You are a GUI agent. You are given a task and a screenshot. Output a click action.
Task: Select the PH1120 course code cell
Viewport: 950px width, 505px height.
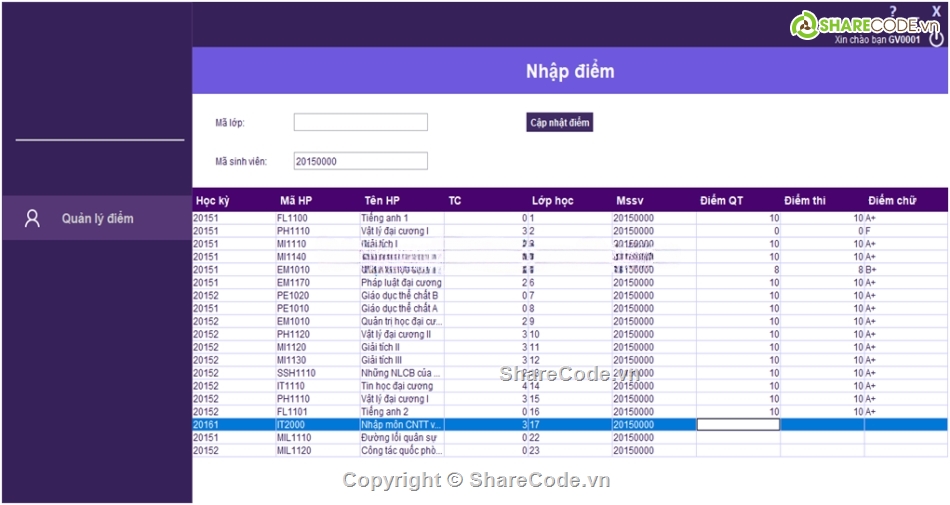318,334
